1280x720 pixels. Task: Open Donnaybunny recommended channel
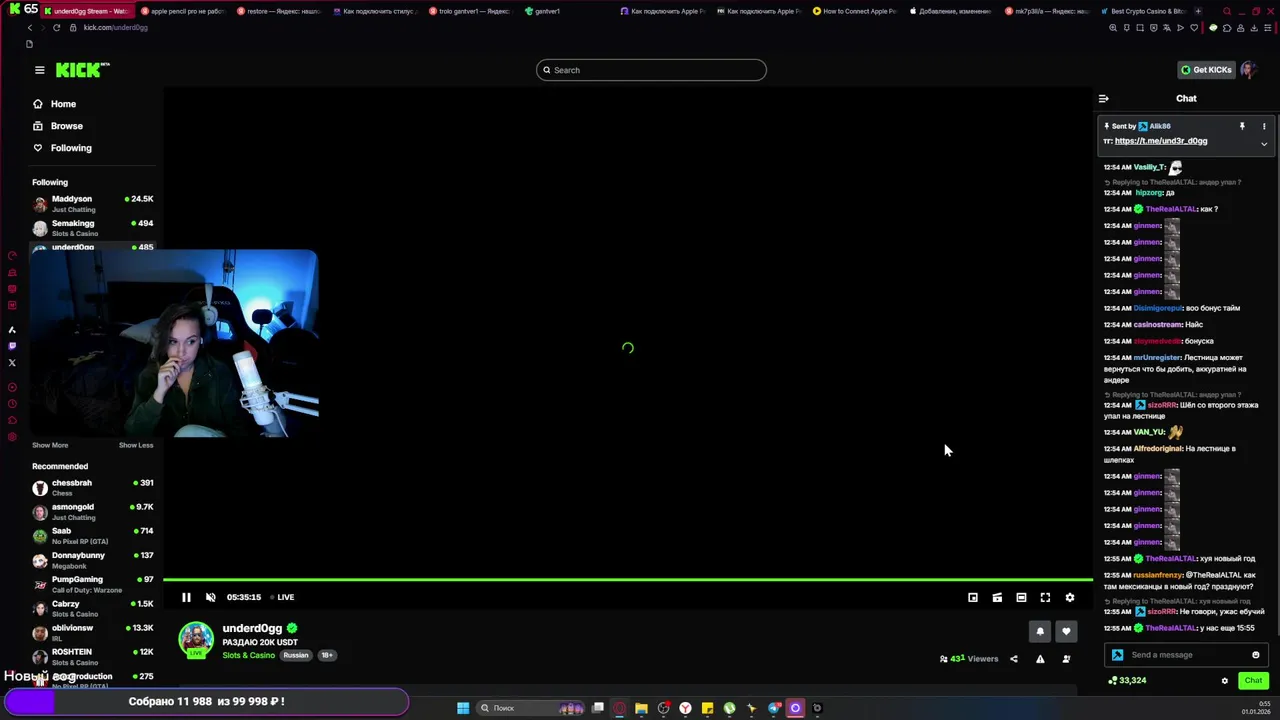point(92,560)
